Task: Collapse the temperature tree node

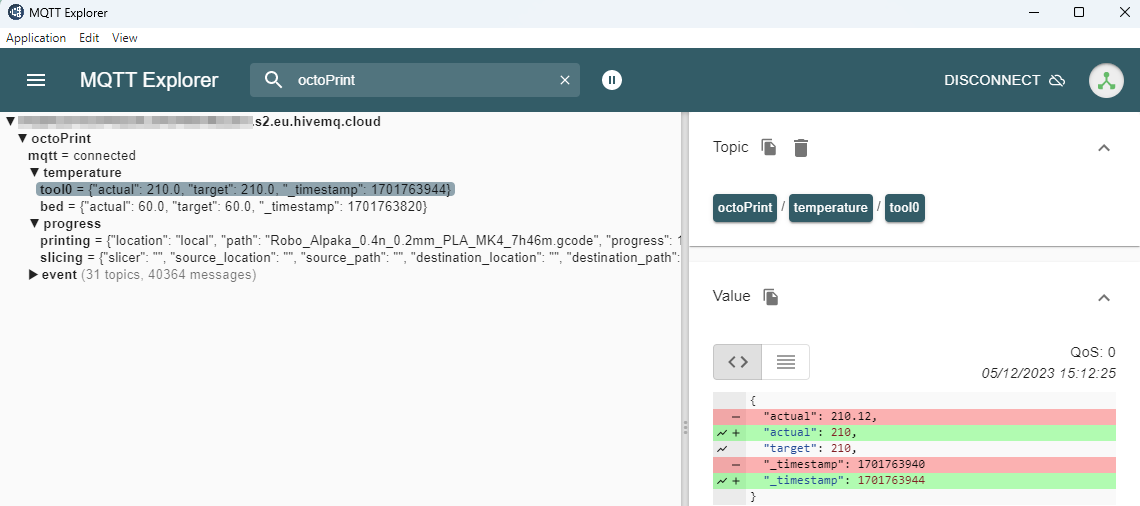Action: click(x=34, y=172)
